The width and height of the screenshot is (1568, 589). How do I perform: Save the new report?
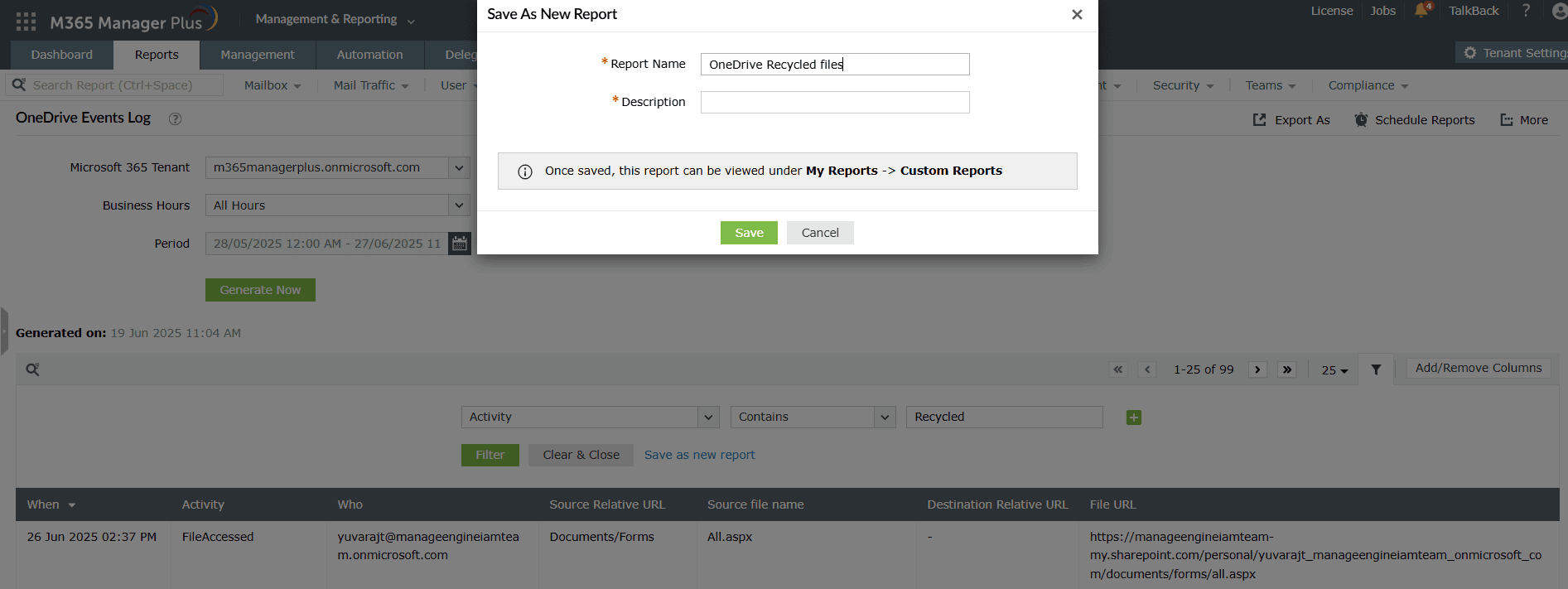[x=749, y=233]
